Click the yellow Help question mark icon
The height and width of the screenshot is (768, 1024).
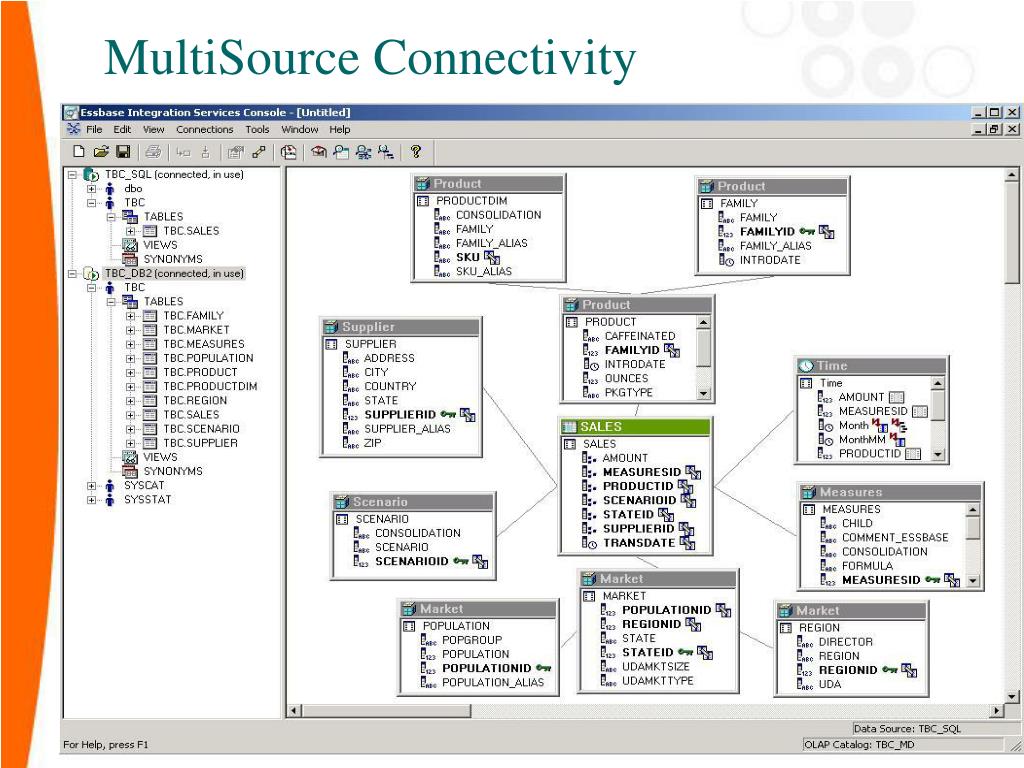point(416,152)
